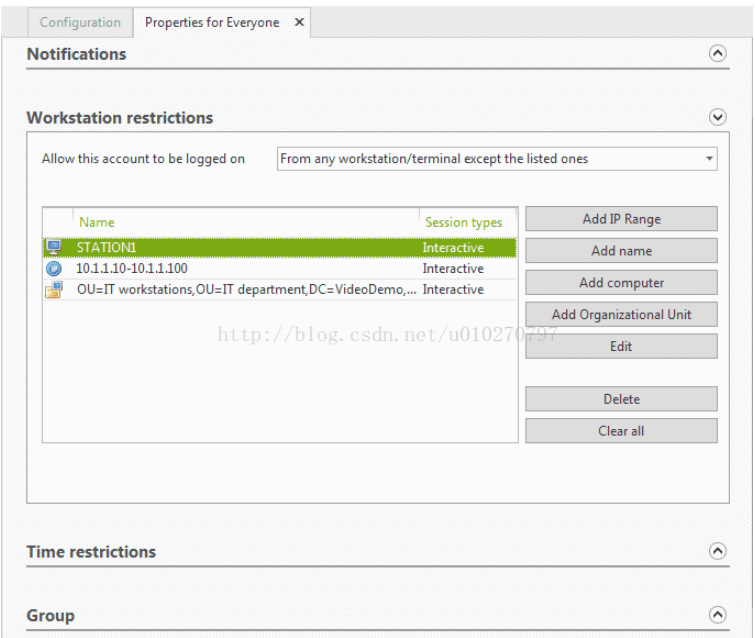Click the Organizational Unit folder icon
Image resolution: width=755 pixels, height=638 pixels.
click(54, 290)
